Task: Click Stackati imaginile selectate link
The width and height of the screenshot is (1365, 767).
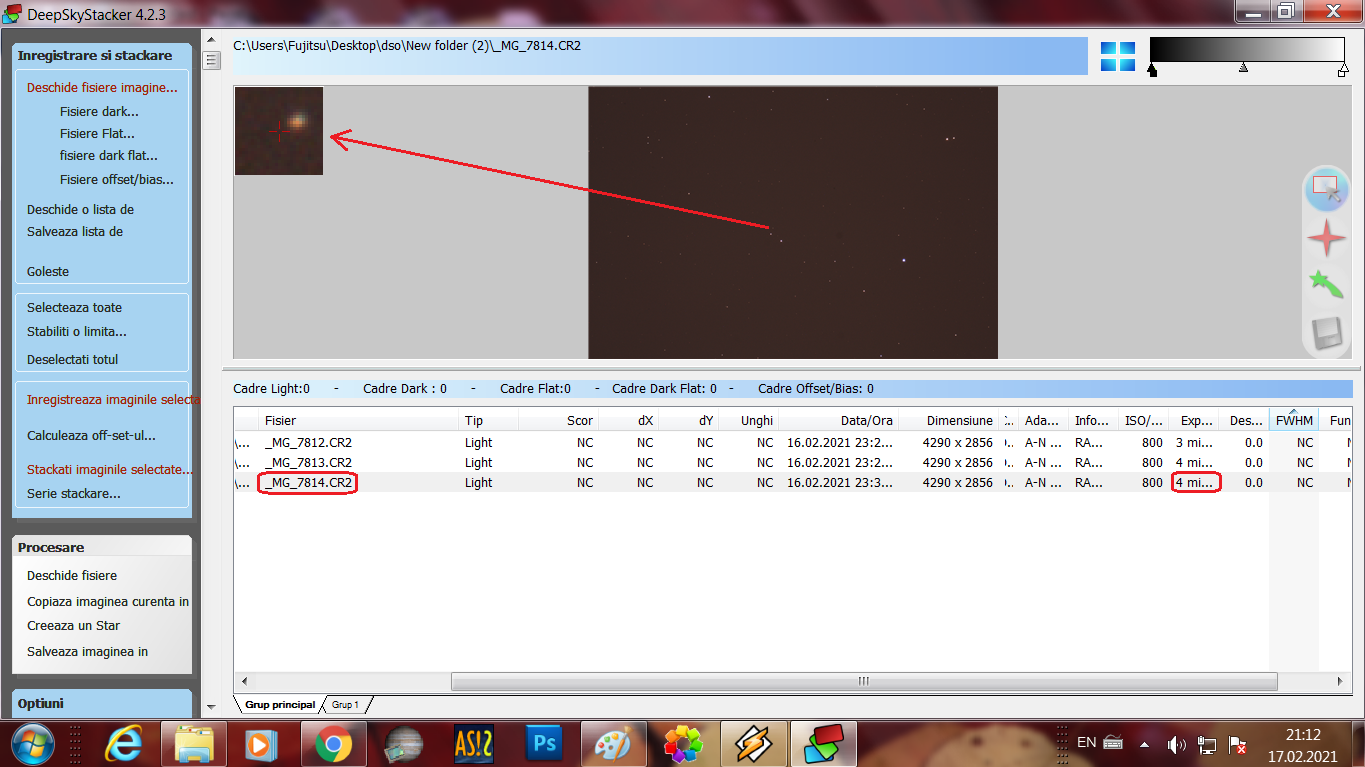Action: coord(110,469)
